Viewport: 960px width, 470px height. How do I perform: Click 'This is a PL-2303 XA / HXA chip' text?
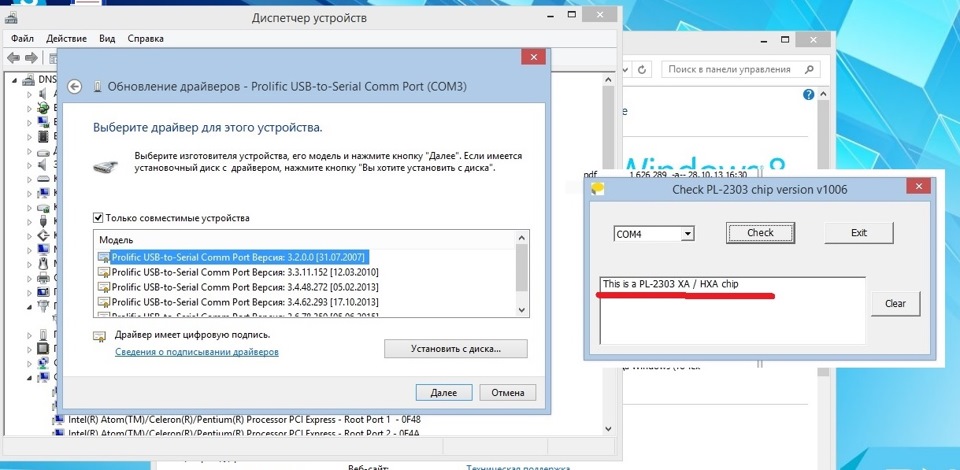[x=670, y=284]
